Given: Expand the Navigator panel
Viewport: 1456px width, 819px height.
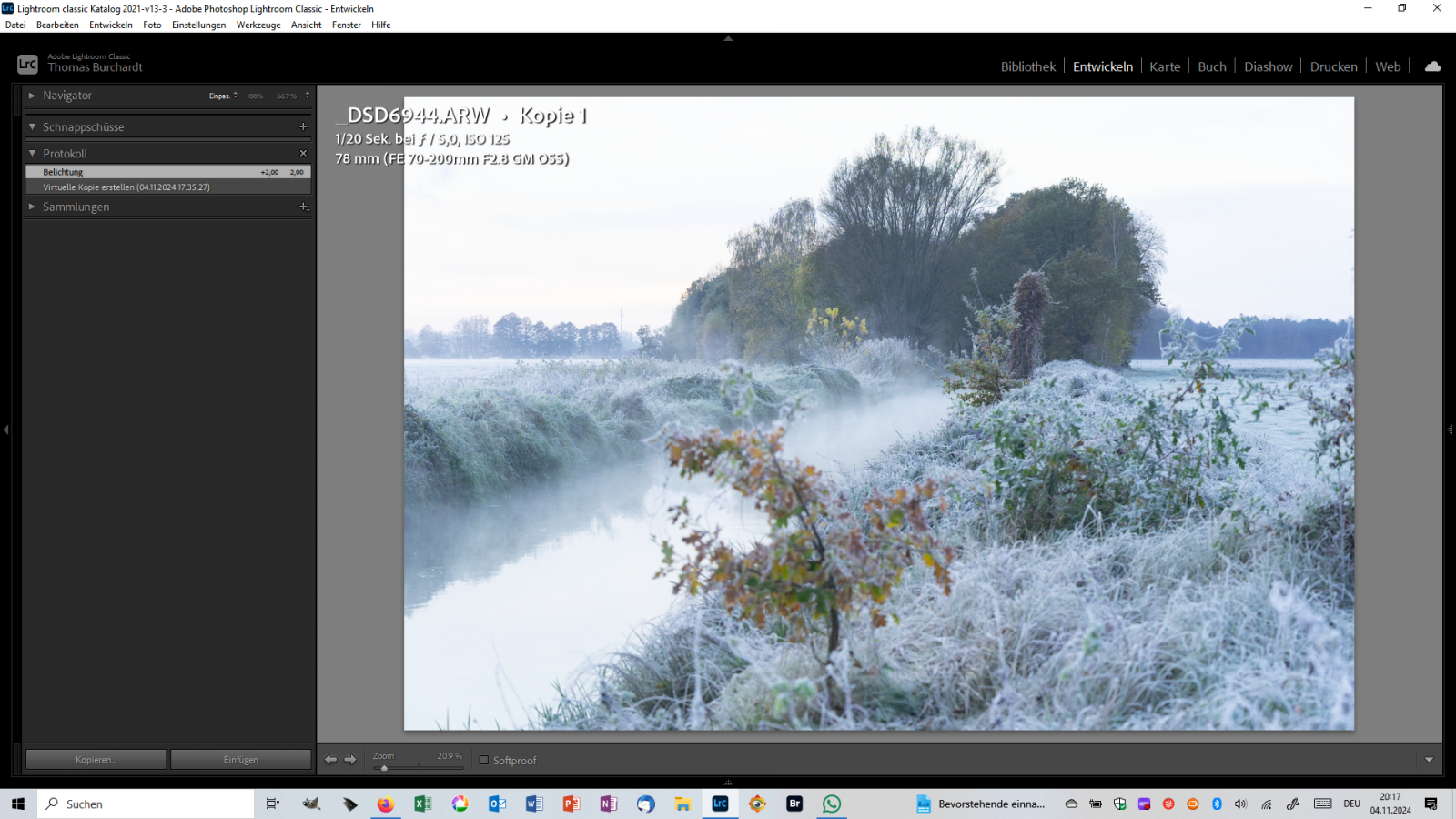Looking at the screenshot, I should pyautogui.click(x=33, y=96).
